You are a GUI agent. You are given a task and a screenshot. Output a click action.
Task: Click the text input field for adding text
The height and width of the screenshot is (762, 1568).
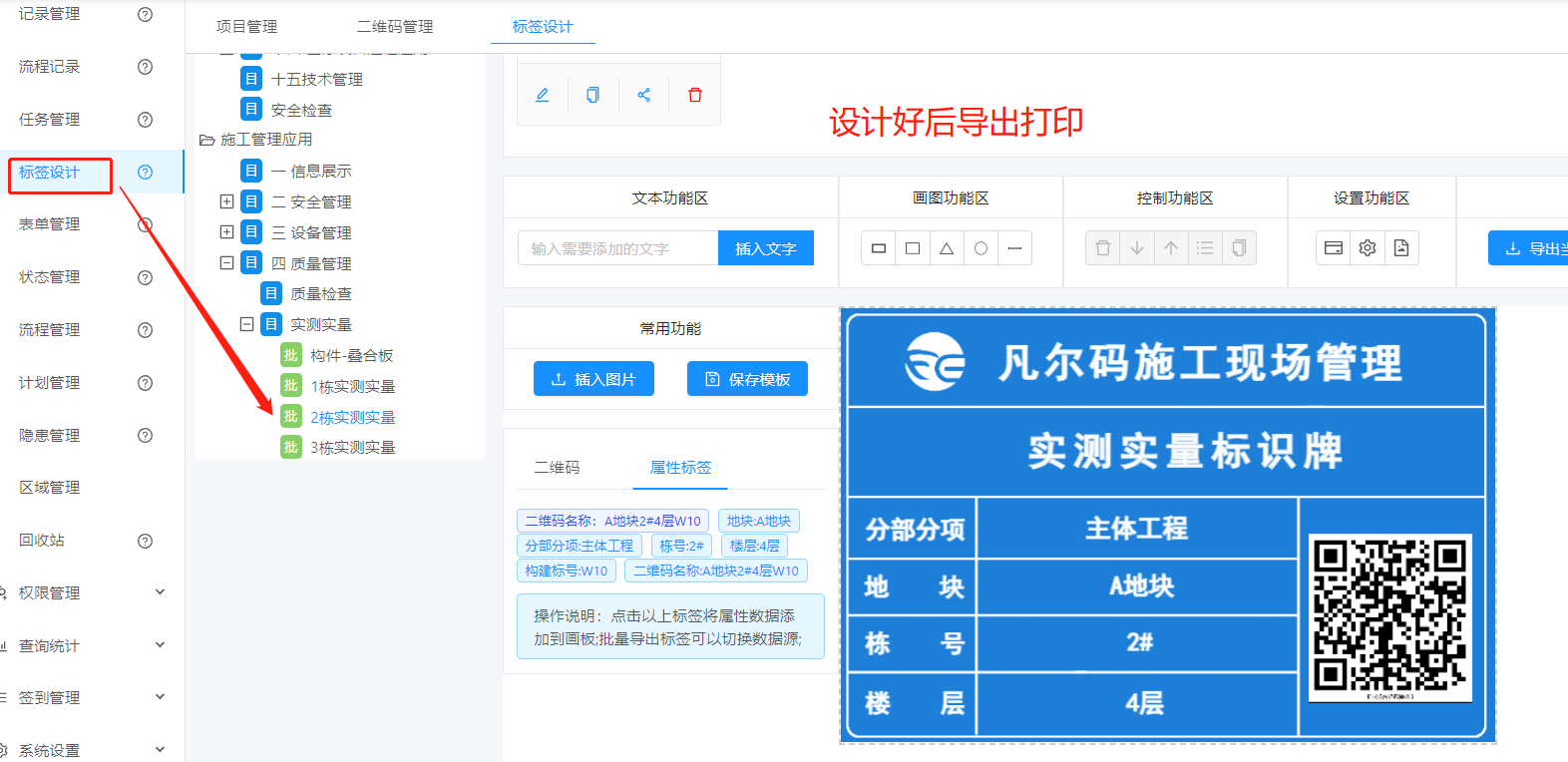coord(617,248)
